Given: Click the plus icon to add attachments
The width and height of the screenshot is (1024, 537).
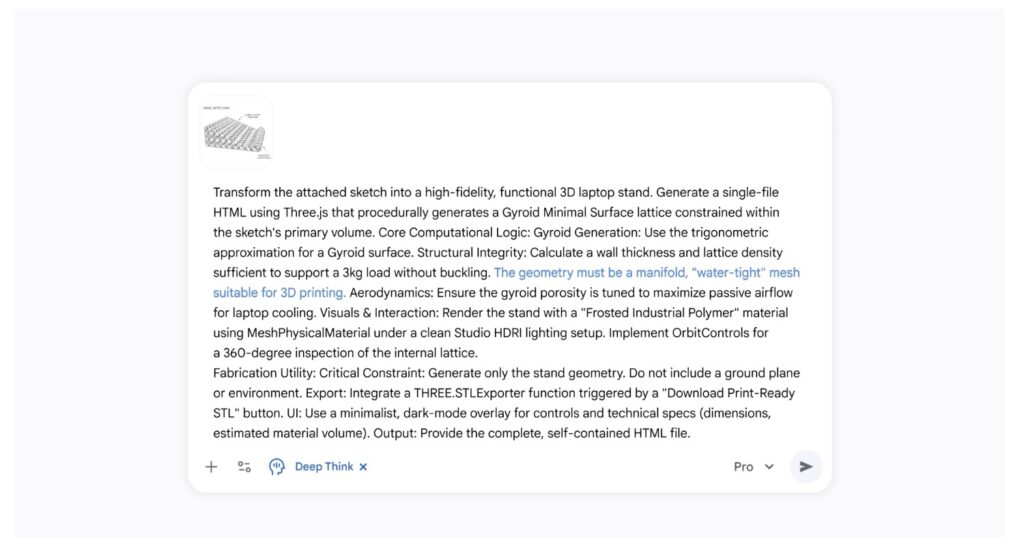Looking at the screenshot, I should point(211,467).
